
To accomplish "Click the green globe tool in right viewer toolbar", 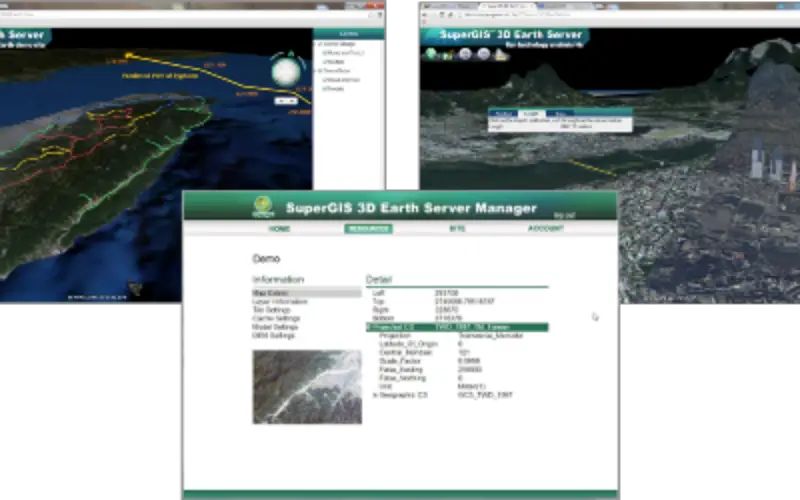I will [x=432, y=53].
